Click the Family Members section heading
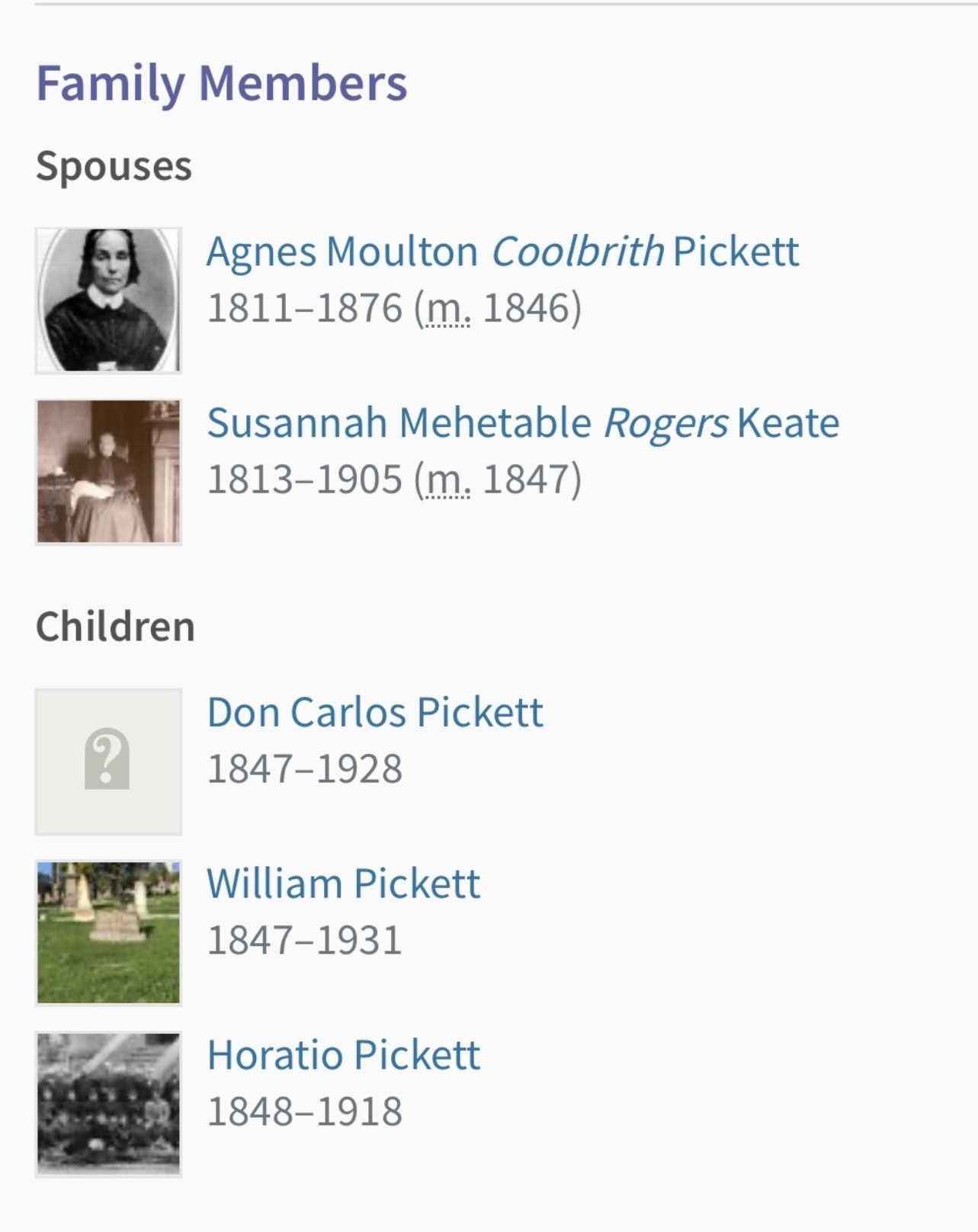Image resolution: width=978 pixels, height=1232 pixels. (x=221, y=83)
